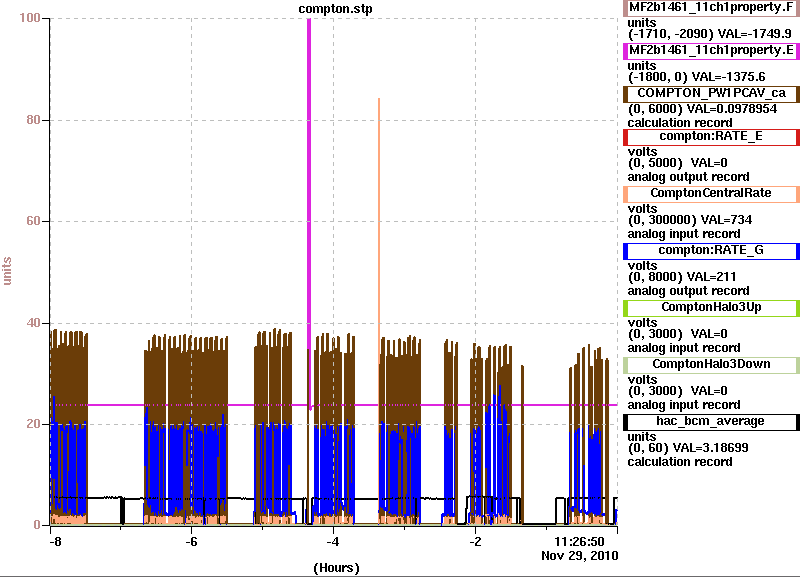Click the y-axis tick label 80

[33, 120]
